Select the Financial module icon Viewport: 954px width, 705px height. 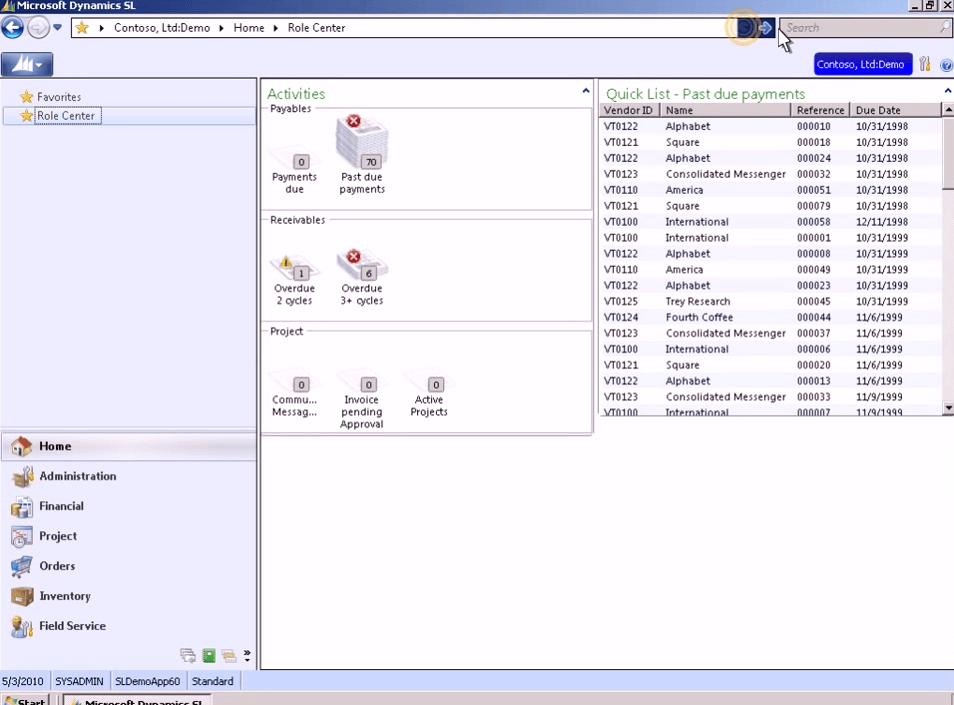[x=23, y=506]
